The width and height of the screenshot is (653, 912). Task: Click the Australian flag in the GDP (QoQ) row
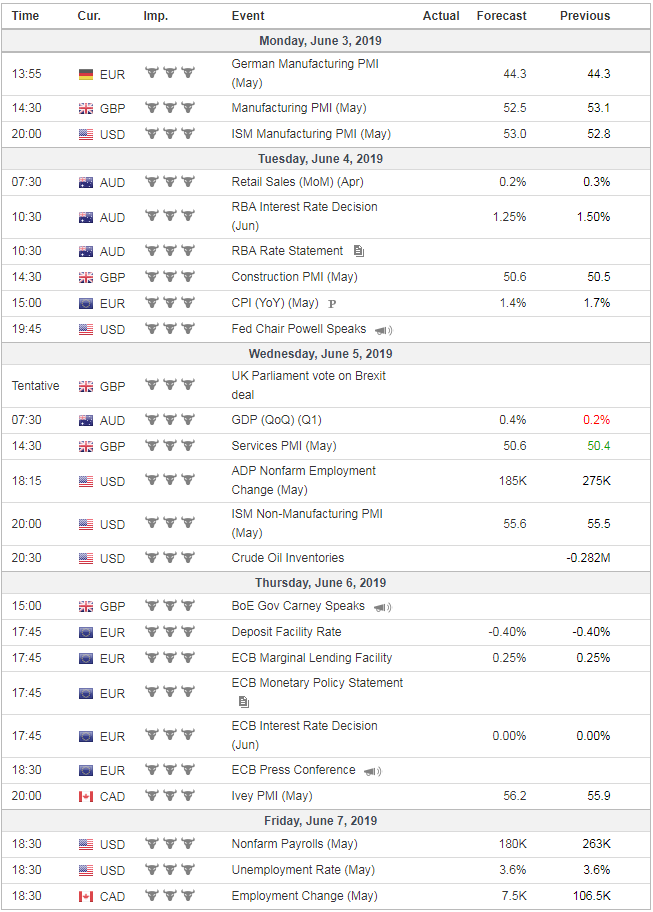(86, 421)
